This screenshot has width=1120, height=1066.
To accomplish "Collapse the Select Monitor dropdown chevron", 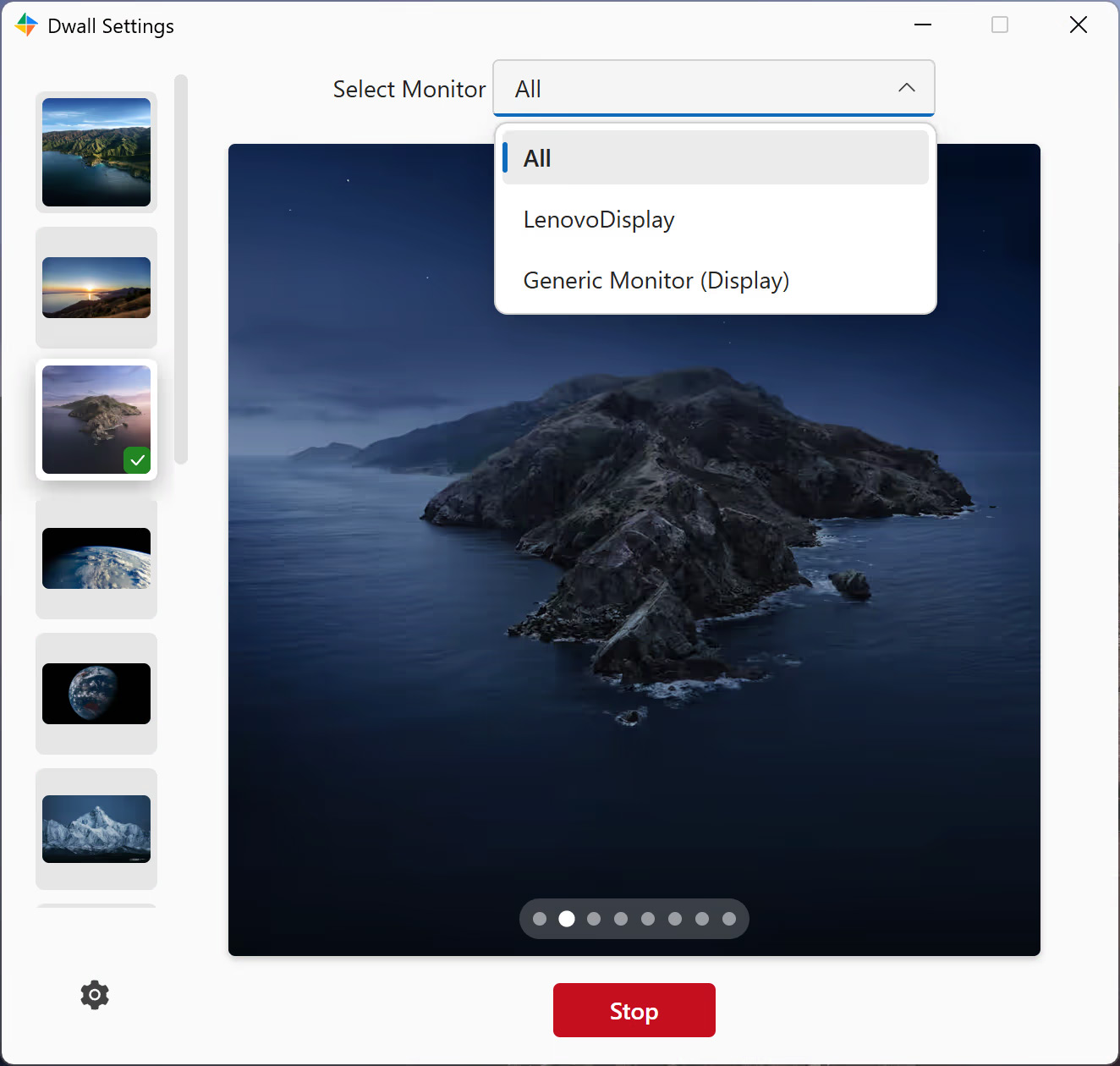I will click(907, 88).
